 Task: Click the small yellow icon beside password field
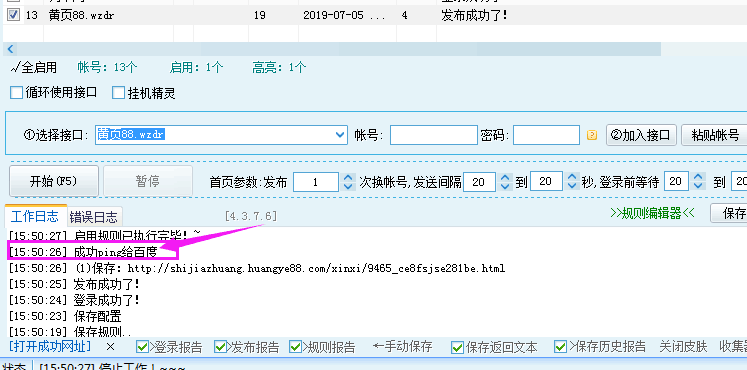click(592, 135)
